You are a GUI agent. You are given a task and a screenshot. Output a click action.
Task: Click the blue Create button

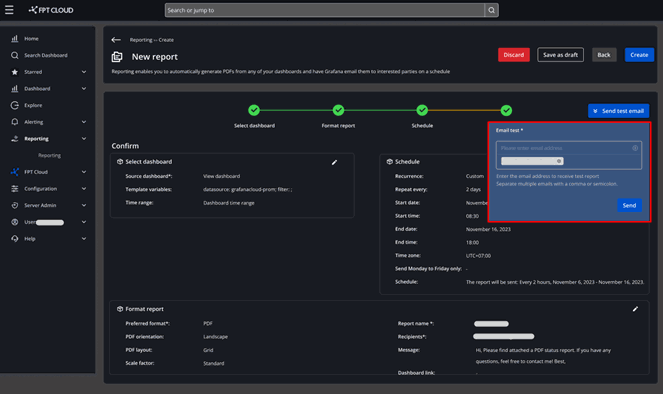pyautogui.click(x=639, y=55)
